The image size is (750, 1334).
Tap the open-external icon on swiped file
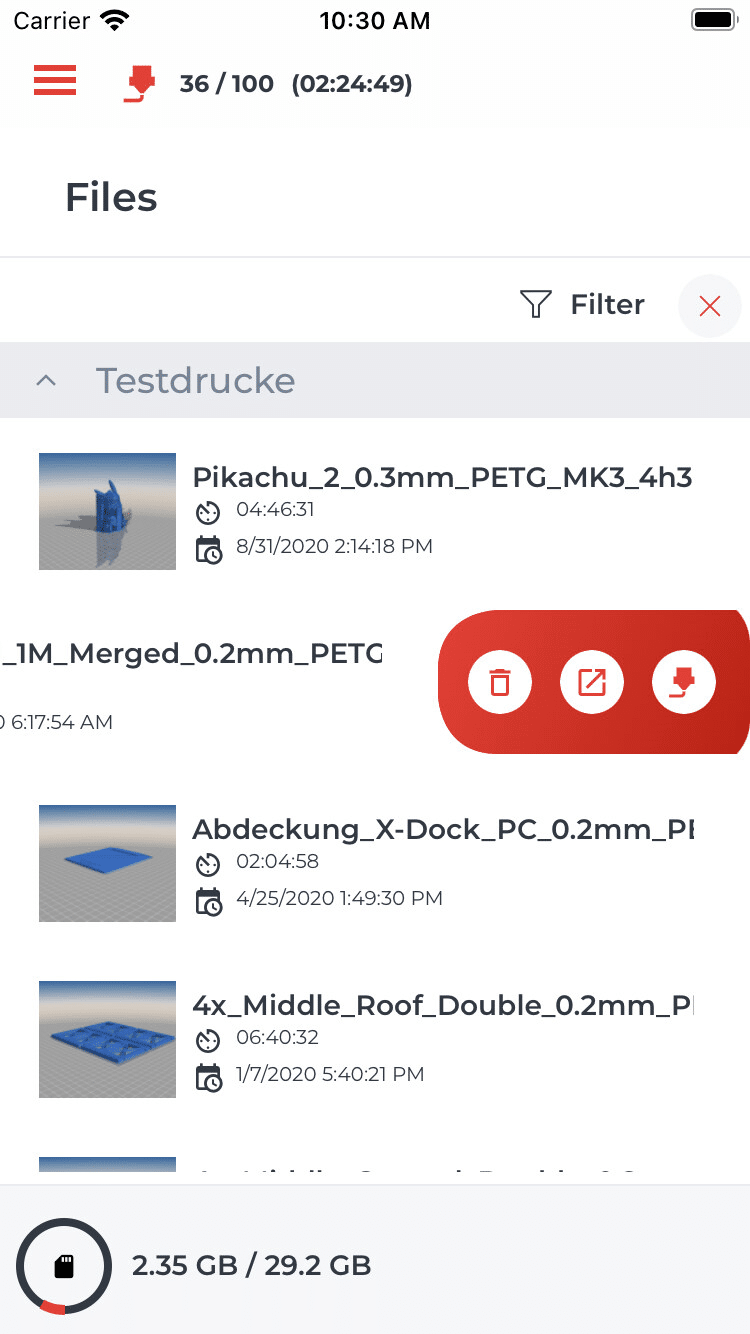(592, 683)
